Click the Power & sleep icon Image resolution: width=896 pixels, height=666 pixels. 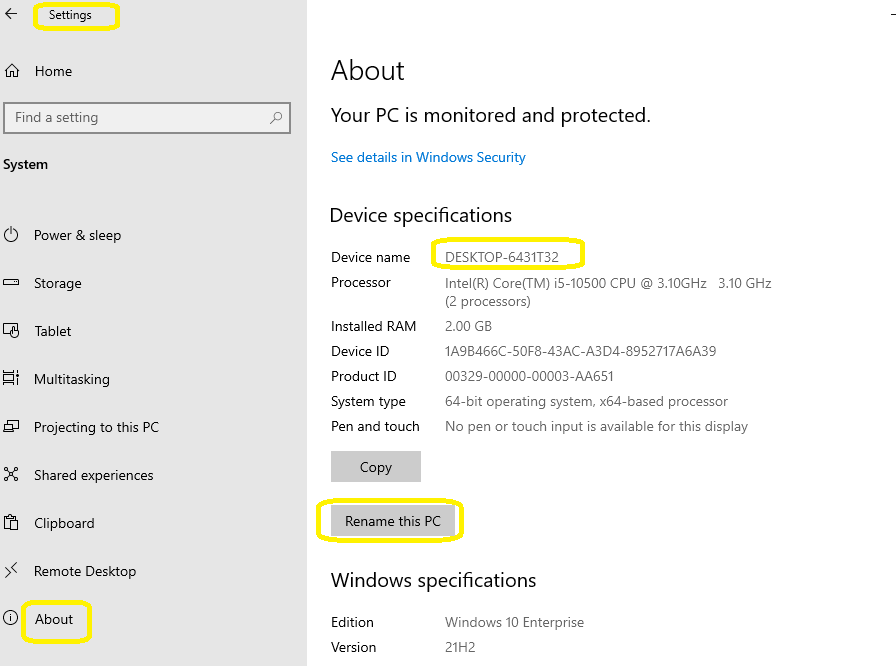11,235
